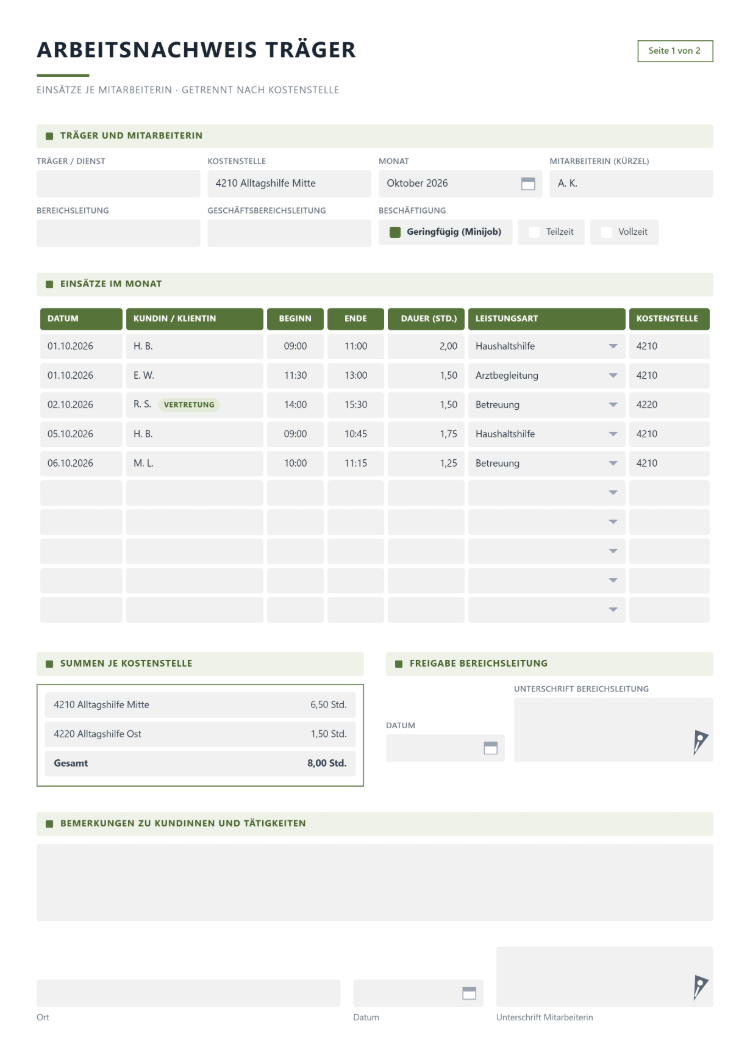Click Kundin cell showing M. L.
The height and width of the screenshot is (1060, 750).
195,463
